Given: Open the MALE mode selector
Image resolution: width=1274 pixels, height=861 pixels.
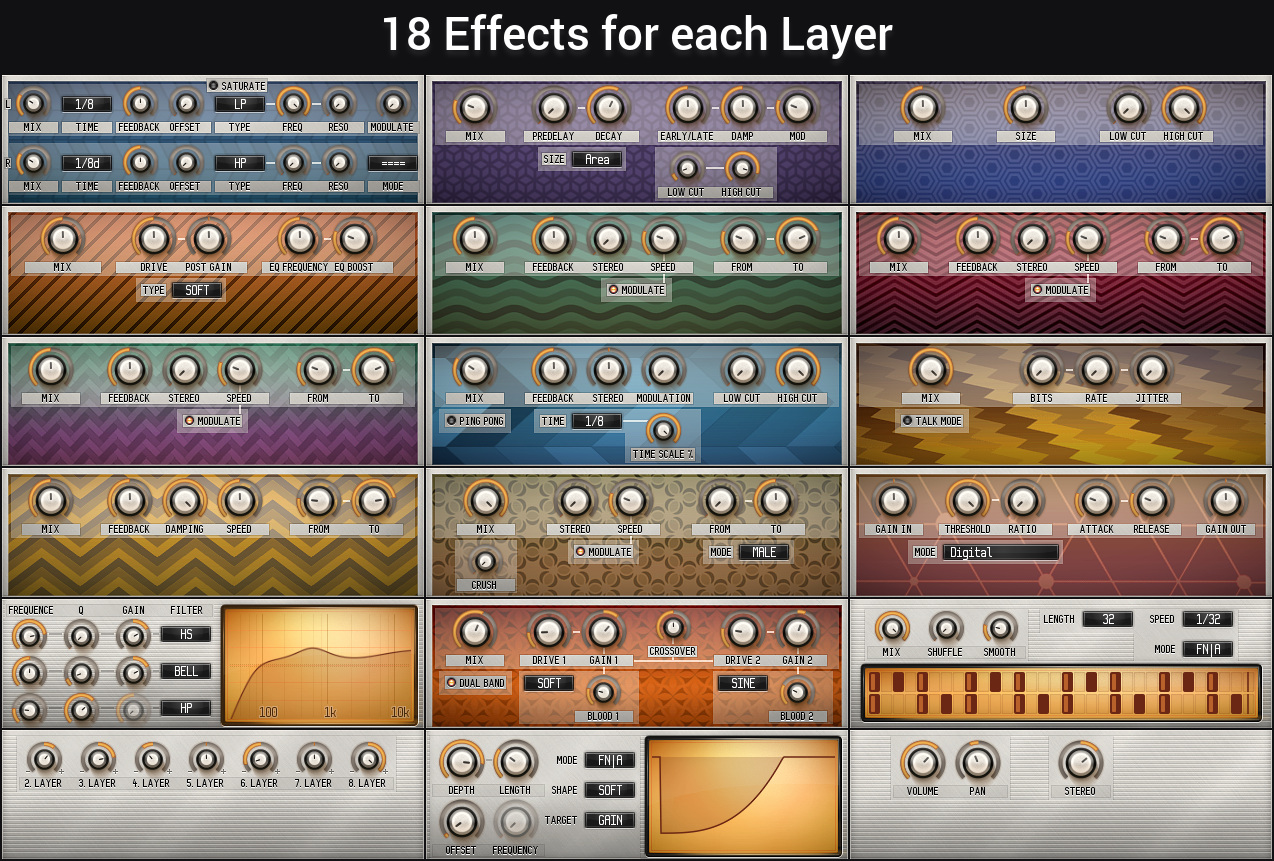Looking at the screenshot, I should click(764, 552).
